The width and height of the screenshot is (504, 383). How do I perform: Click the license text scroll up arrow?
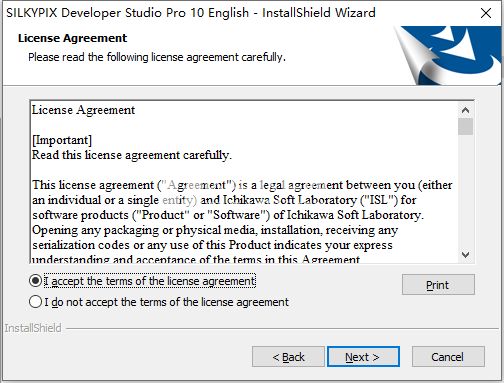[x=465, y=110]
